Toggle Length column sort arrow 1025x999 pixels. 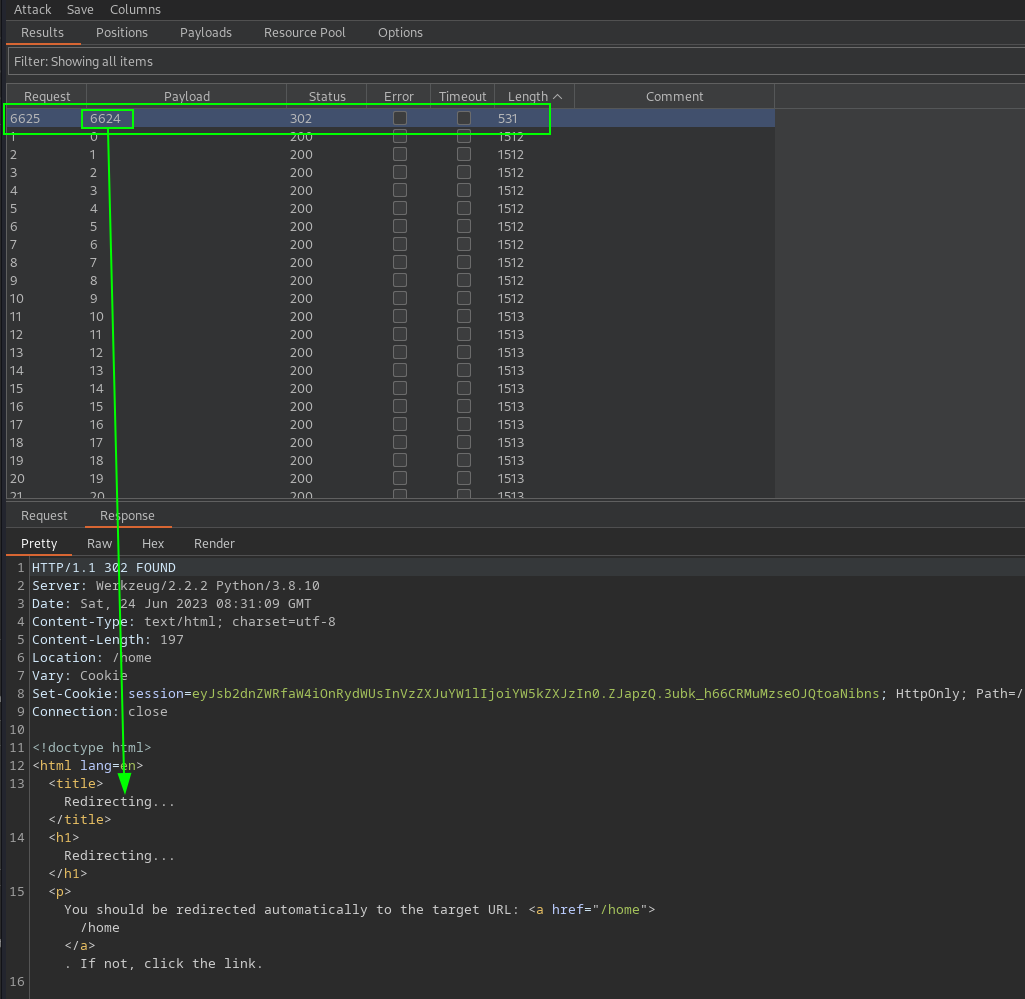click(558, 96)
